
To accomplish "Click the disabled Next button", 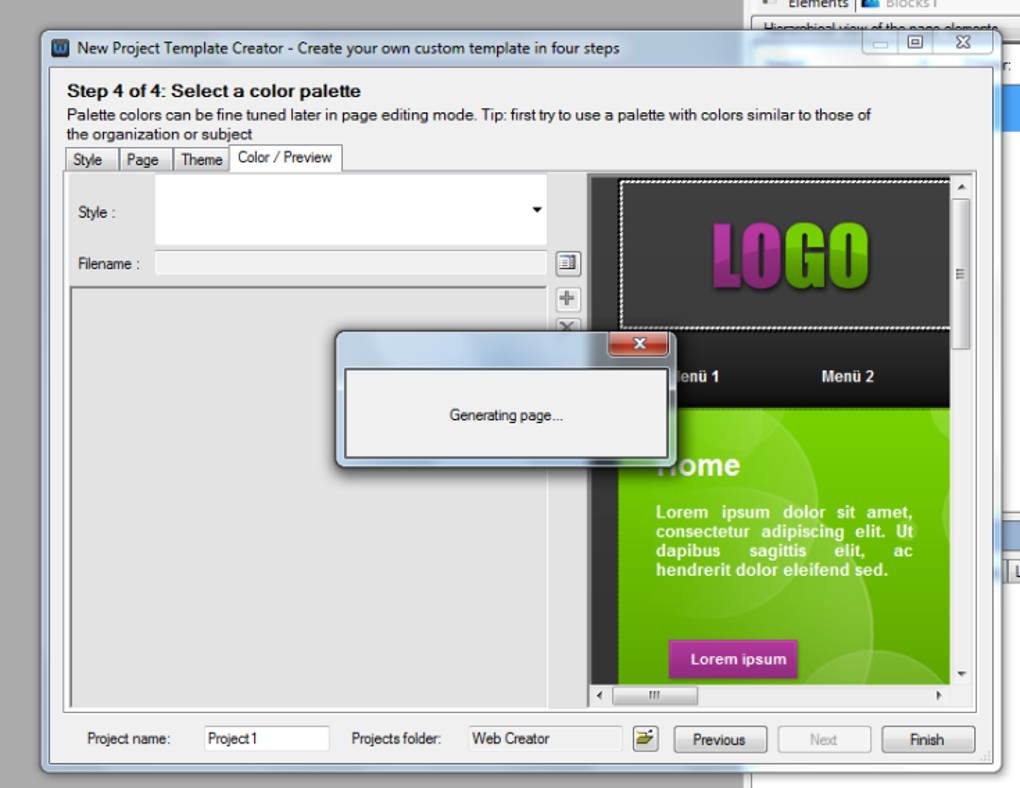I will 824,739.
